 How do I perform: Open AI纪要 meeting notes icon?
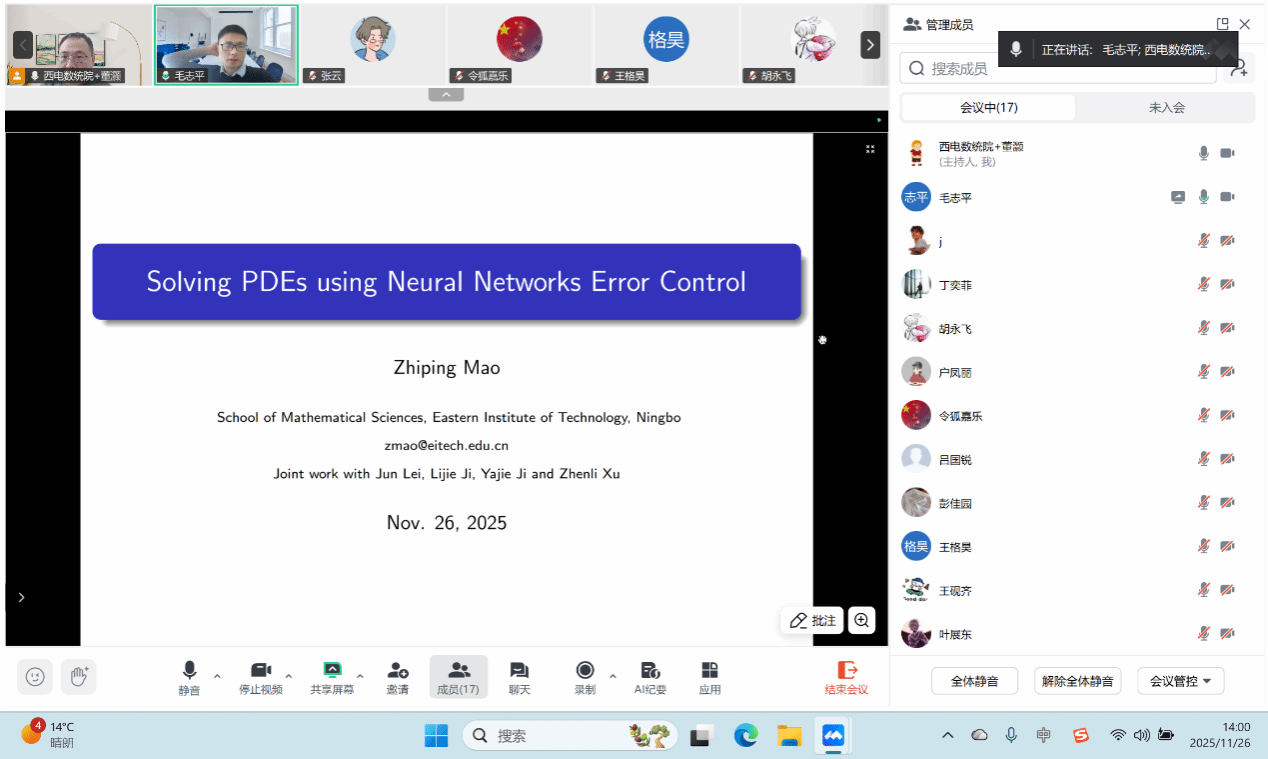tap(650, 676)
